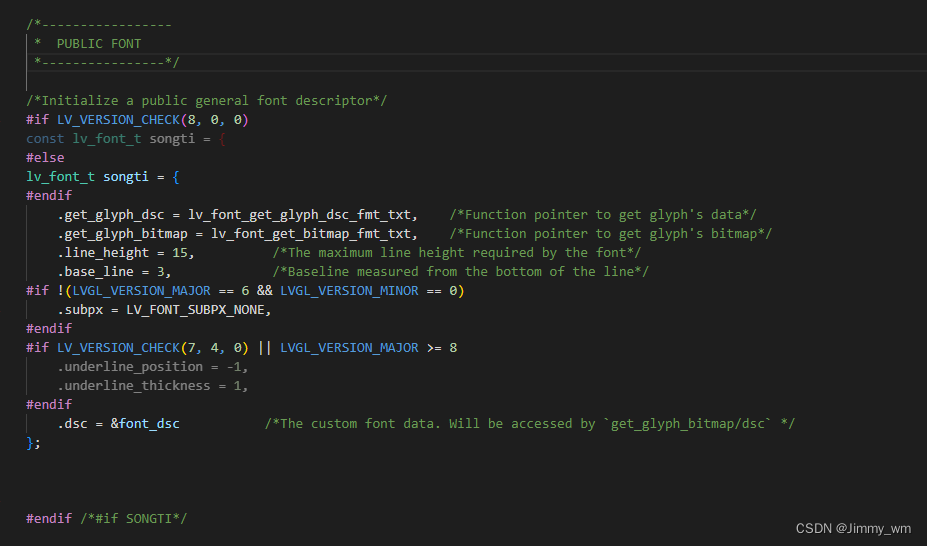Viewport: 927px width, 546px height.
Task: Click 'The maximum line height required' comment
Action: coord(456,253)
